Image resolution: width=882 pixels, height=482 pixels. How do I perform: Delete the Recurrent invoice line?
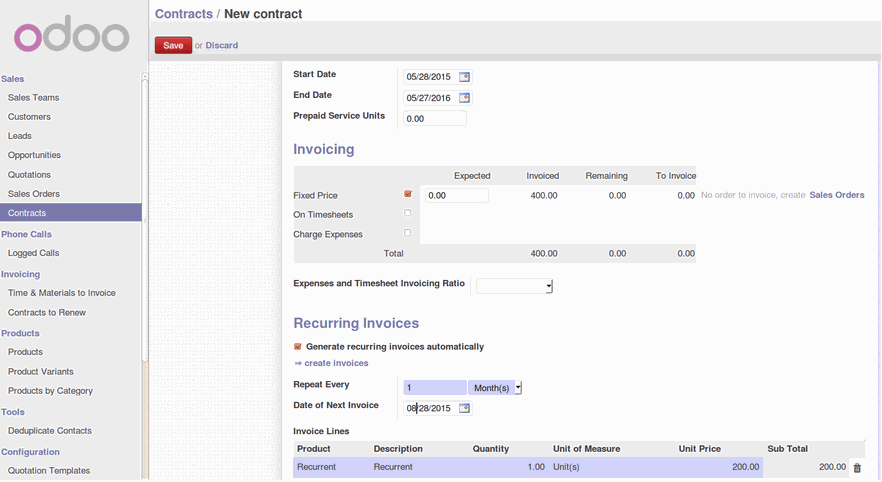coord(857,467)
